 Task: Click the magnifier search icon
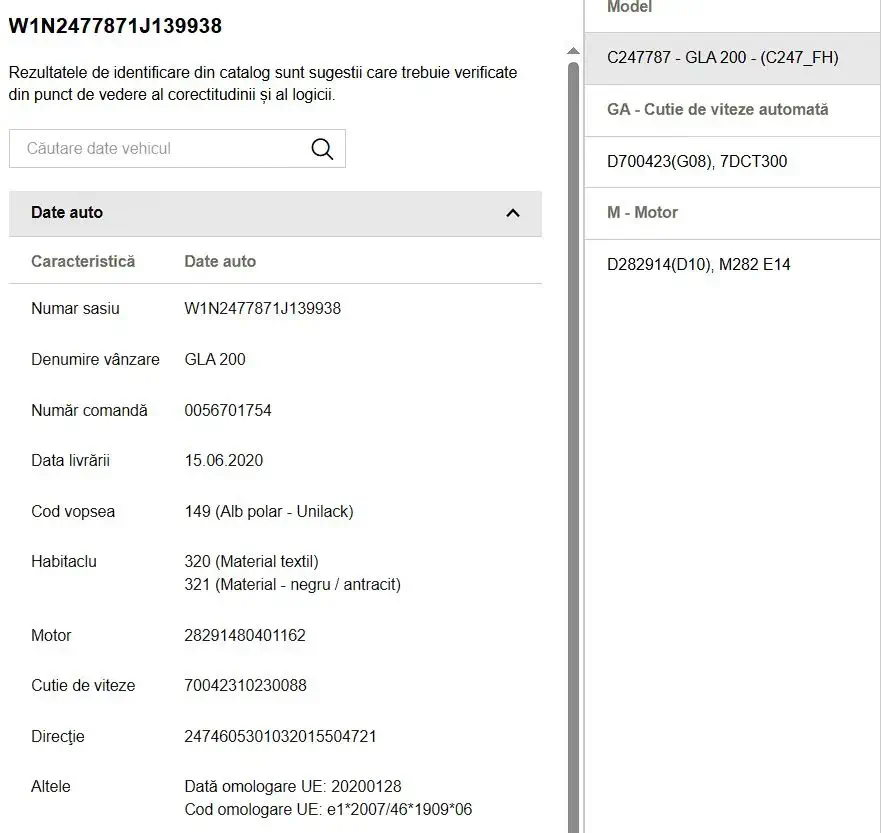(322, 149)
